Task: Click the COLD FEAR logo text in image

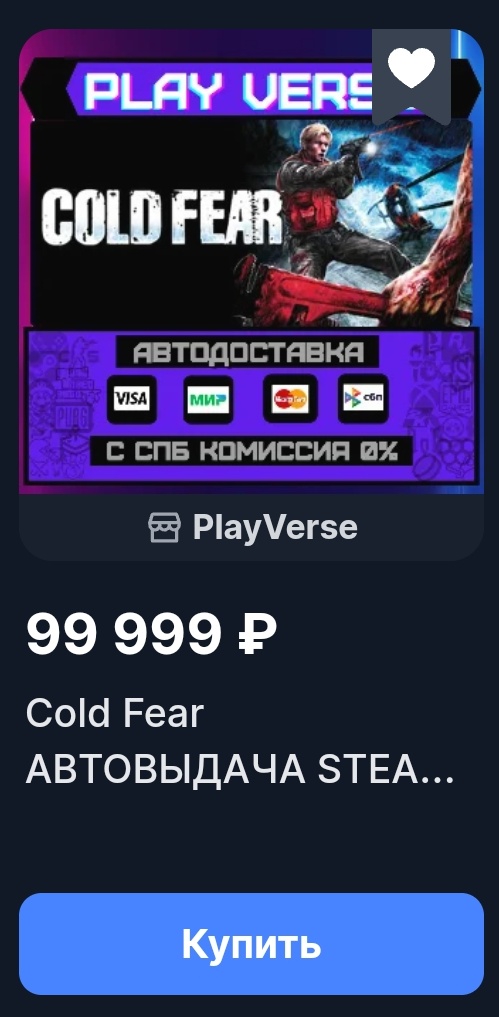Action: point(162,217)
